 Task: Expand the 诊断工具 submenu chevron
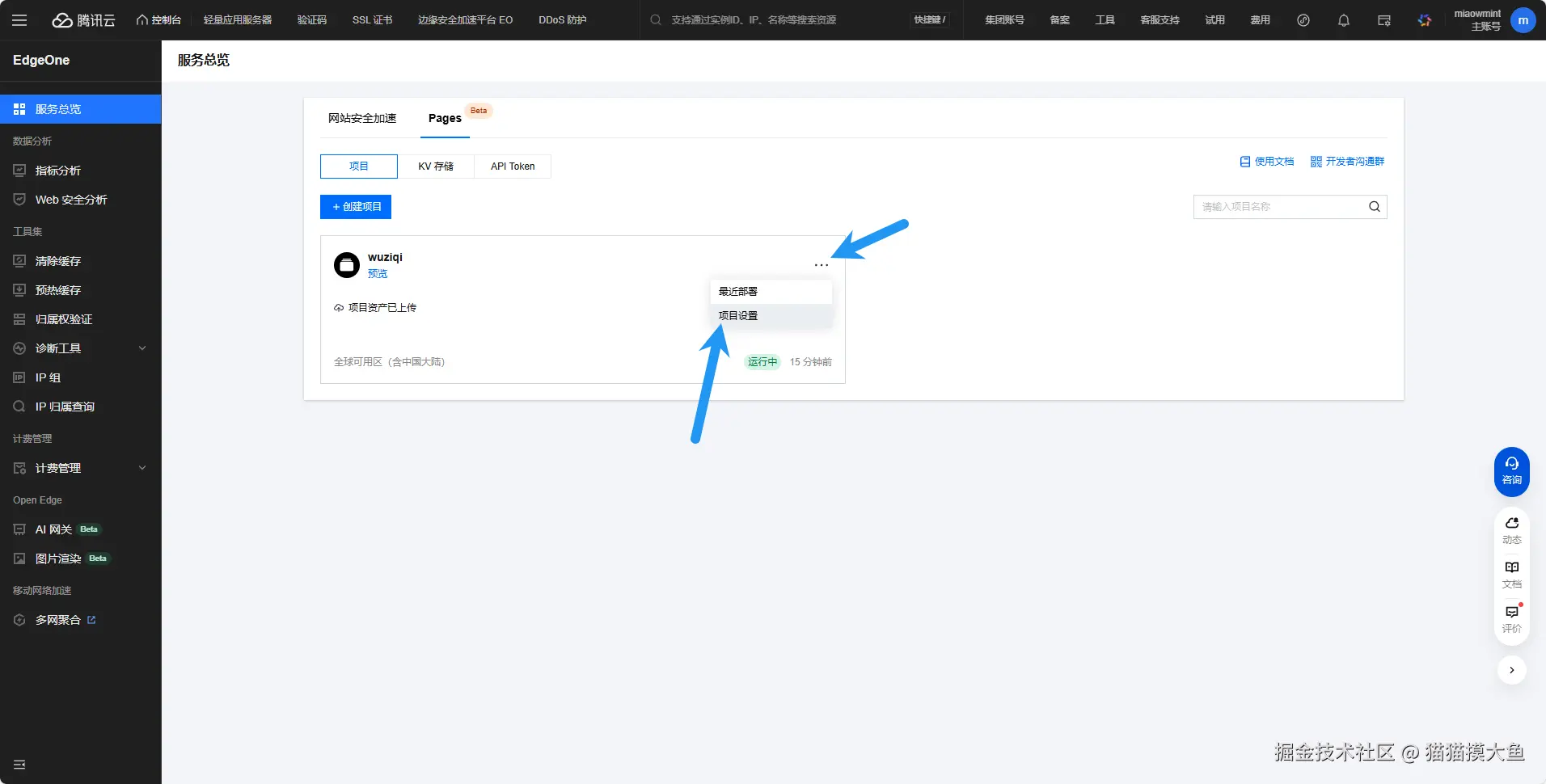142,348
